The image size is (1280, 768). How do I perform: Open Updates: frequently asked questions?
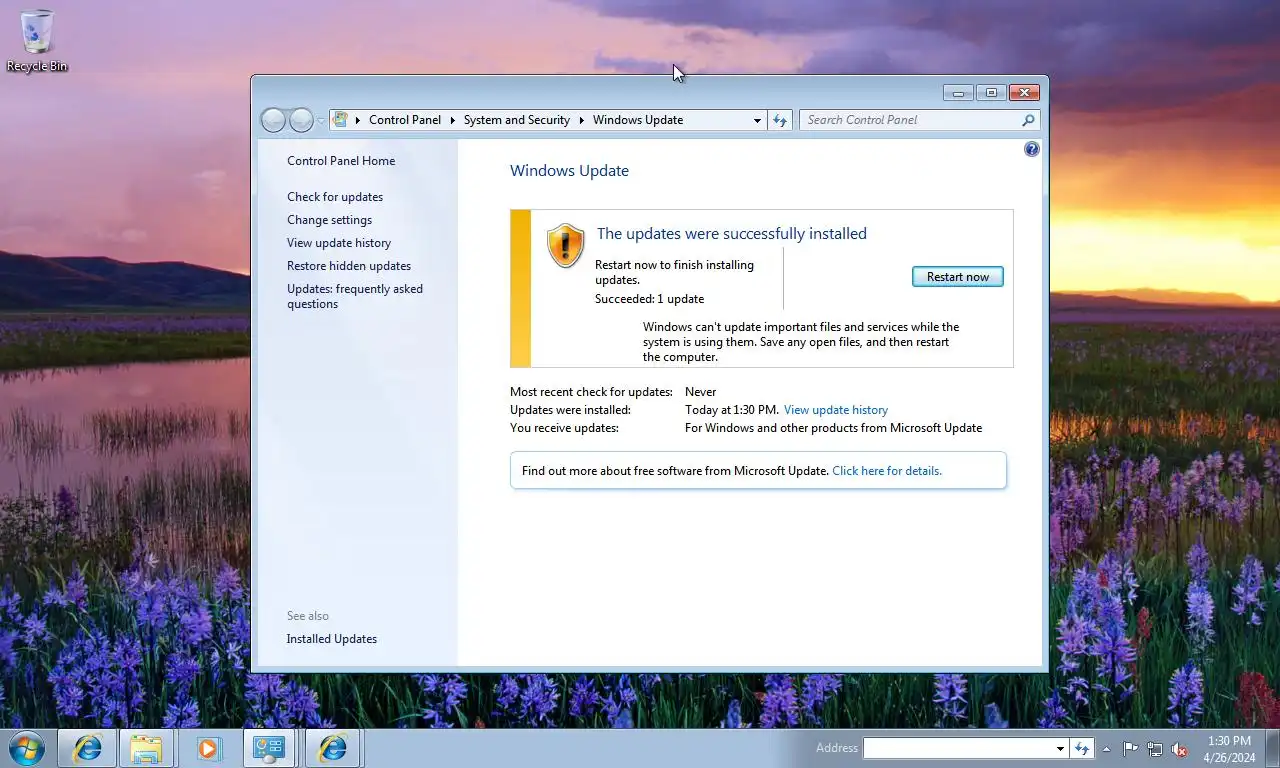coord(355,296)
